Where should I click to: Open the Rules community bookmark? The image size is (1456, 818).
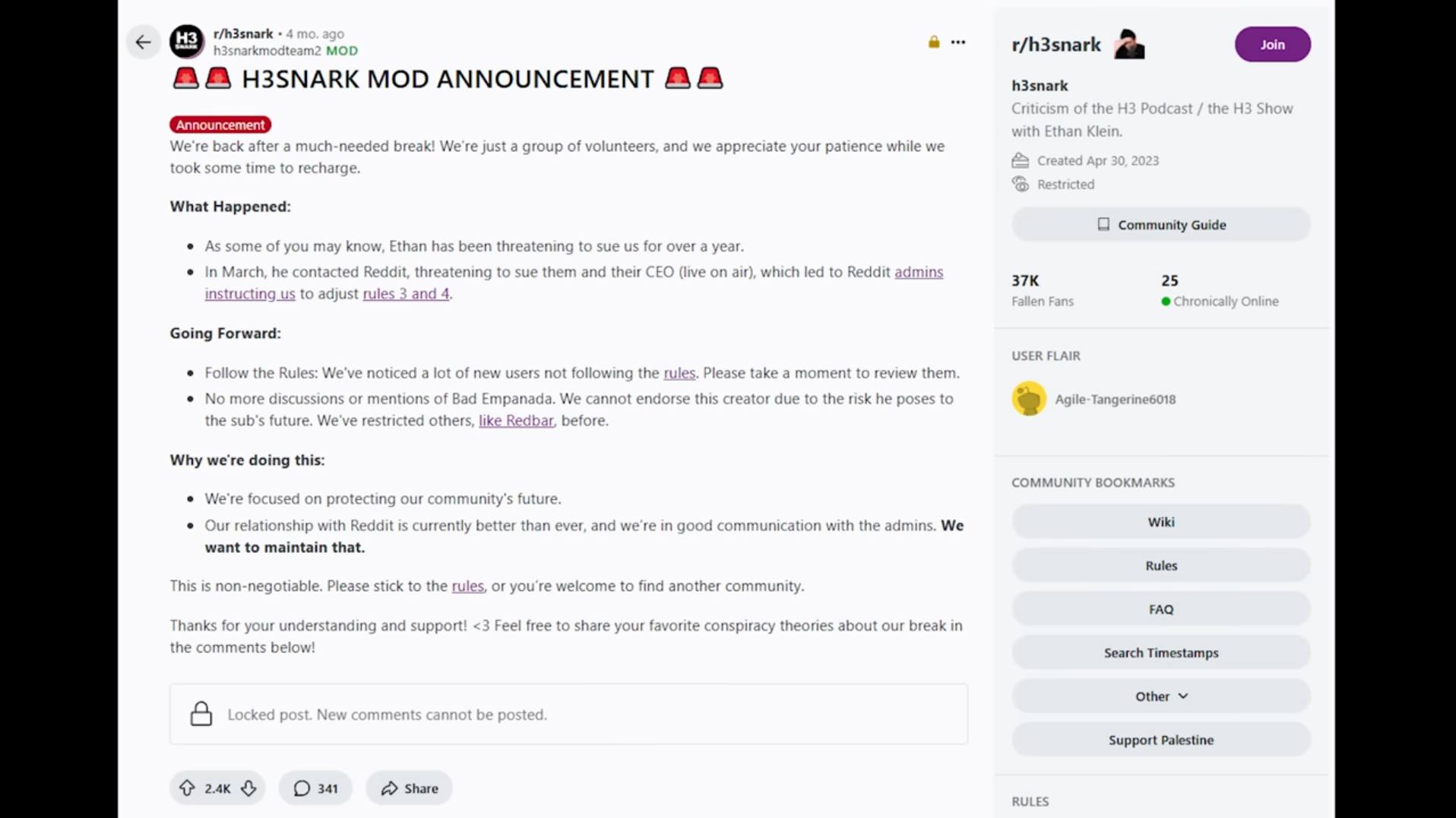click(1160, 565)
